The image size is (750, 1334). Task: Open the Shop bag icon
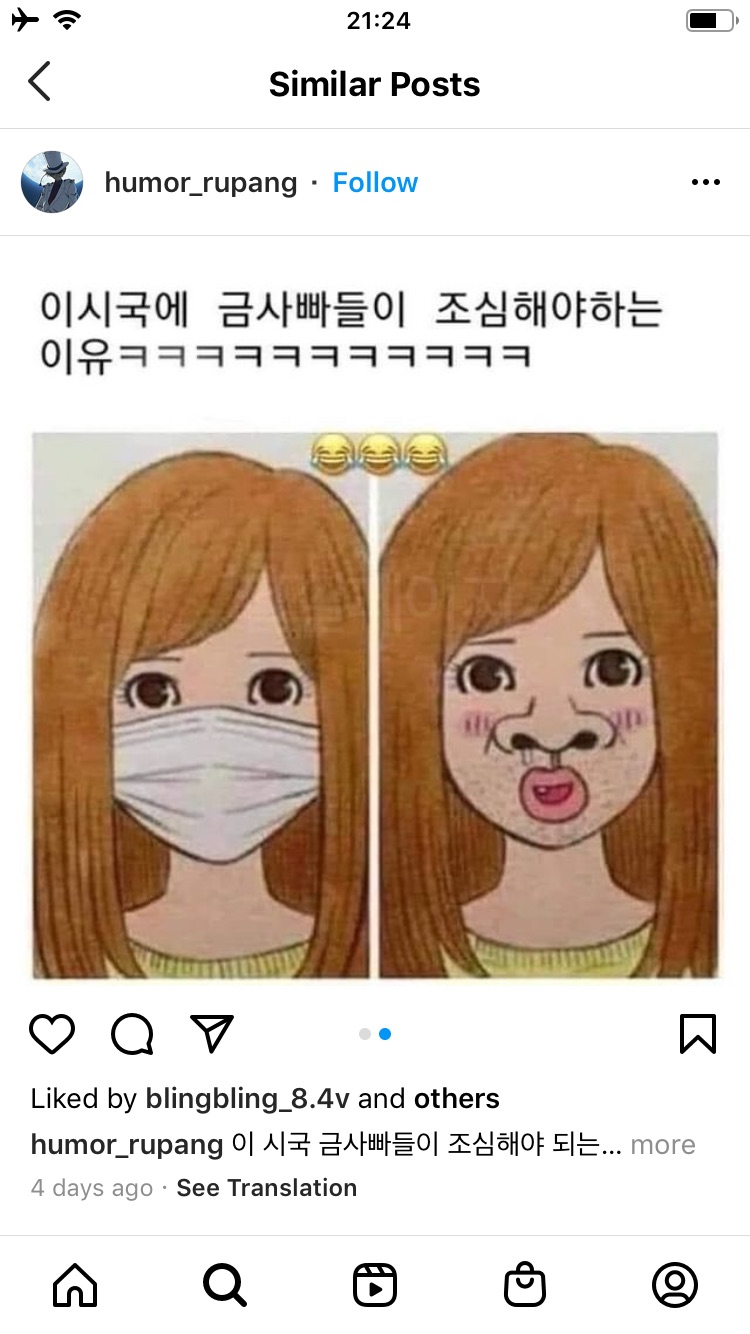pyautogui.click(x=525, y=1284)
